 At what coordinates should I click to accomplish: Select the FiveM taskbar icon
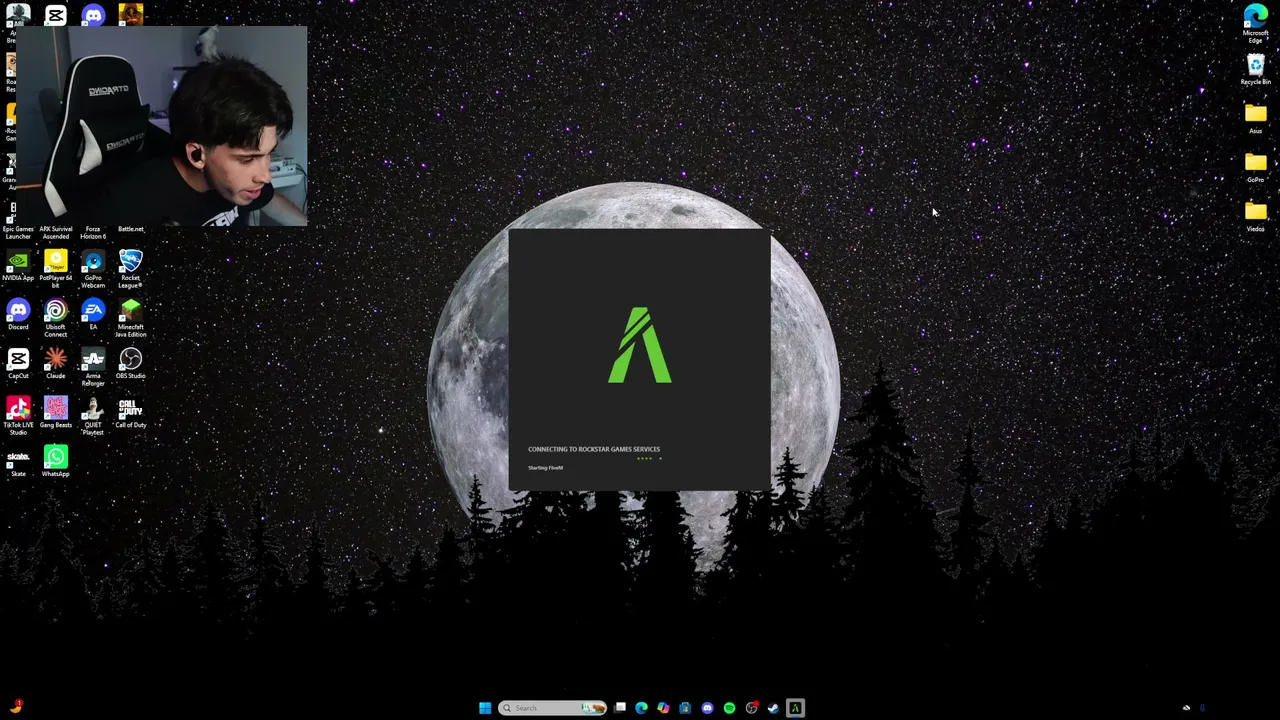tap(795, 708)
